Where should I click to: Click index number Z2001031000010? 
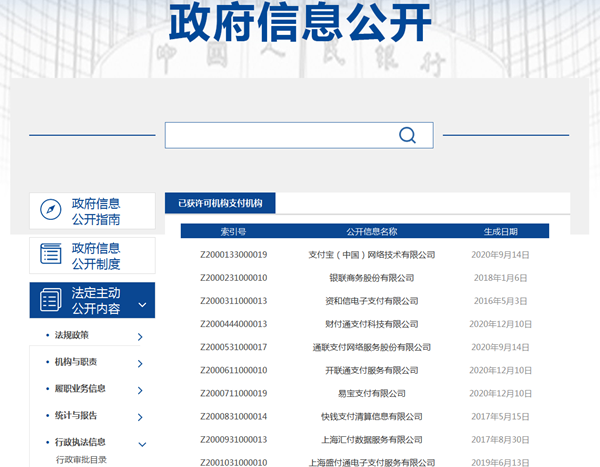click(233, 462)
